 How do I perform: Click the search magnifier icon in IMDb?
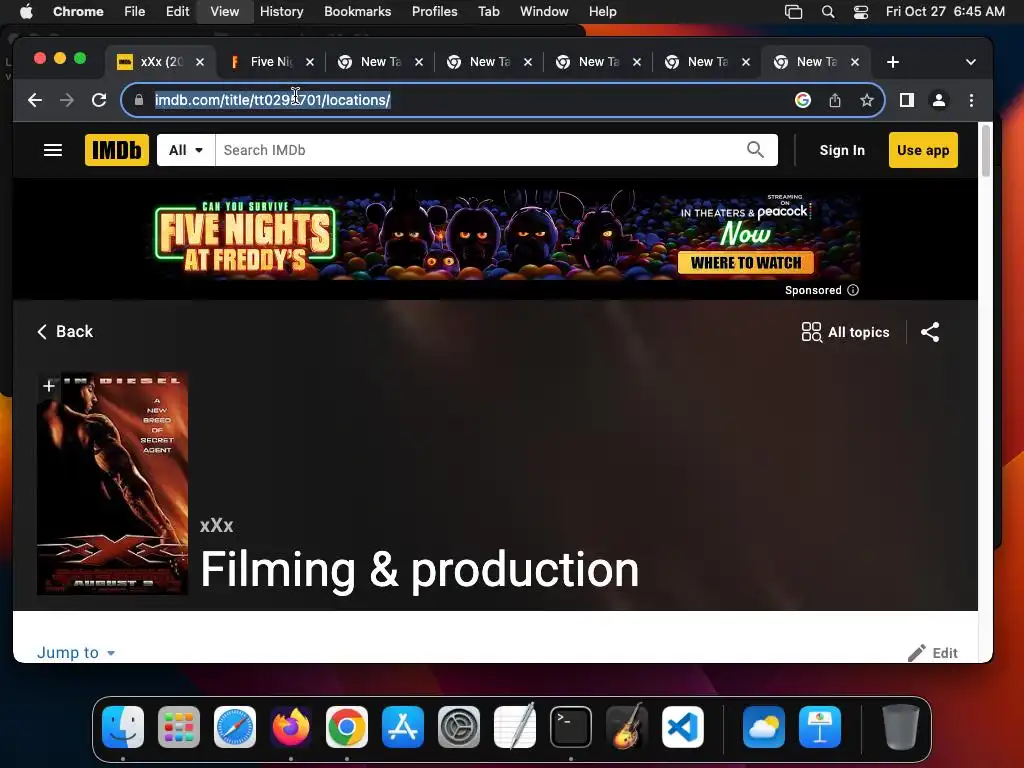click(755, 150)
